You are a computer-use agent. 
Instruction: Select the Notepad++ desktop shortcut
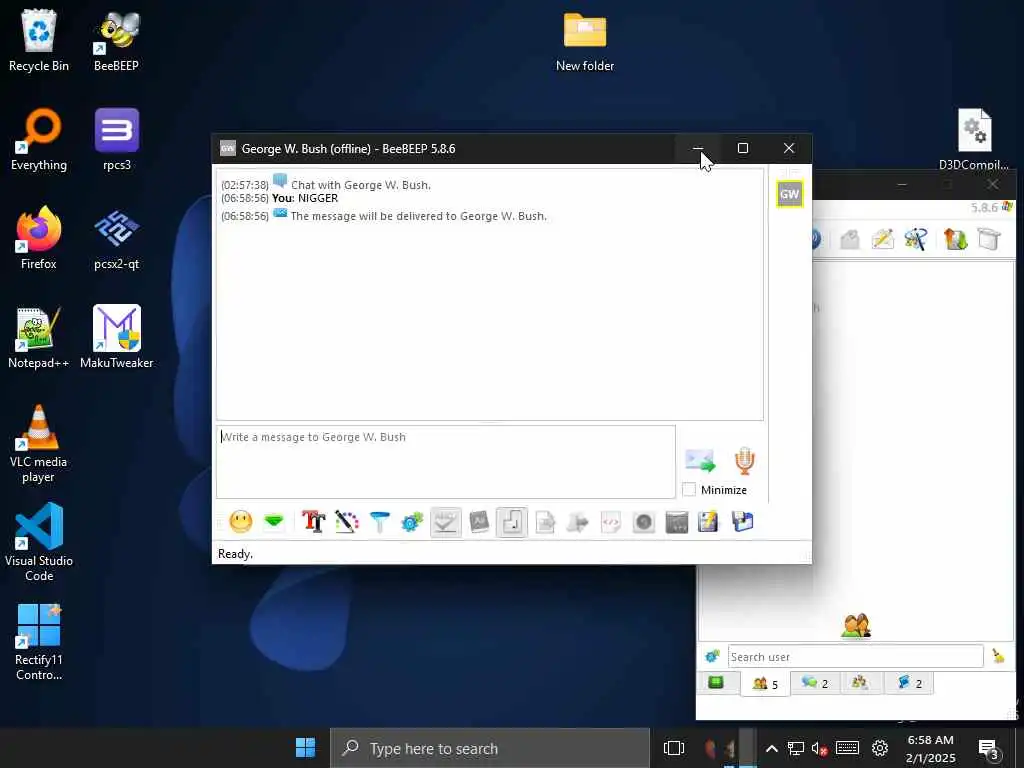click(x=39, y=338)
